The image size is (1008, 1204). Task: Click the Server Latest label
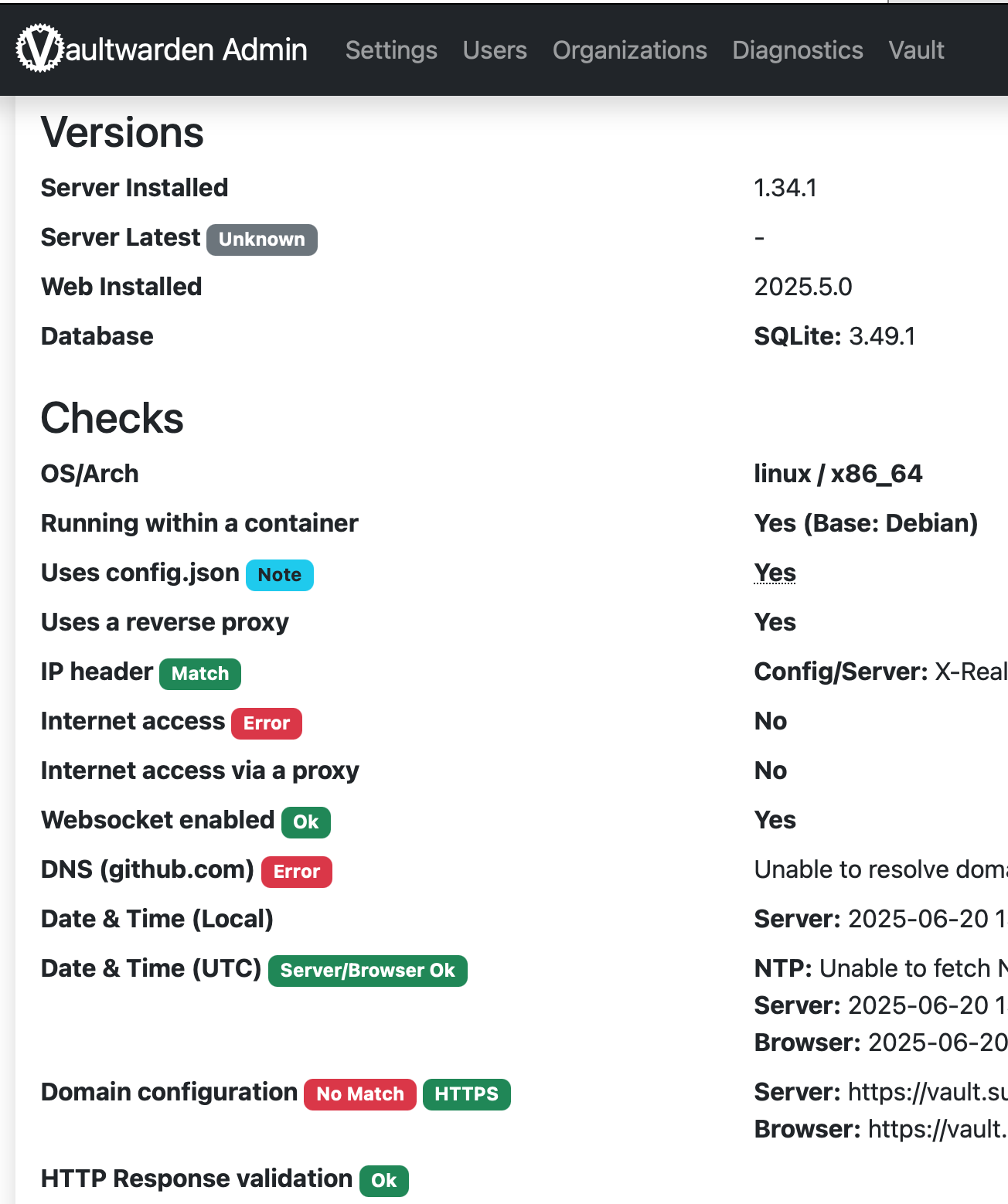click(x=121, y=237)
